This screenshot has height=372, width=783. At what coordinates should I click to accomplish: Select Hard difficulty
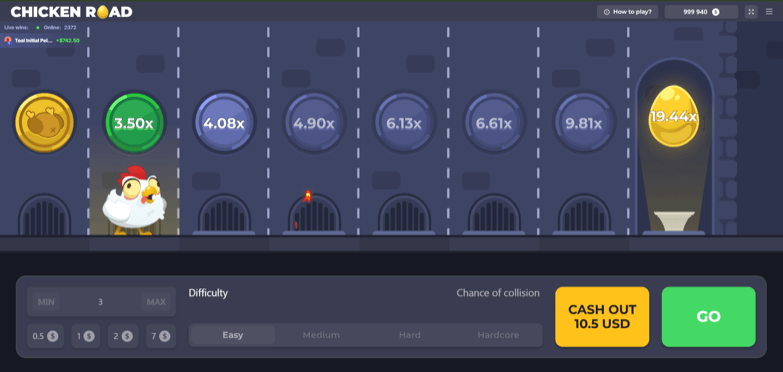tap(409, 335)
